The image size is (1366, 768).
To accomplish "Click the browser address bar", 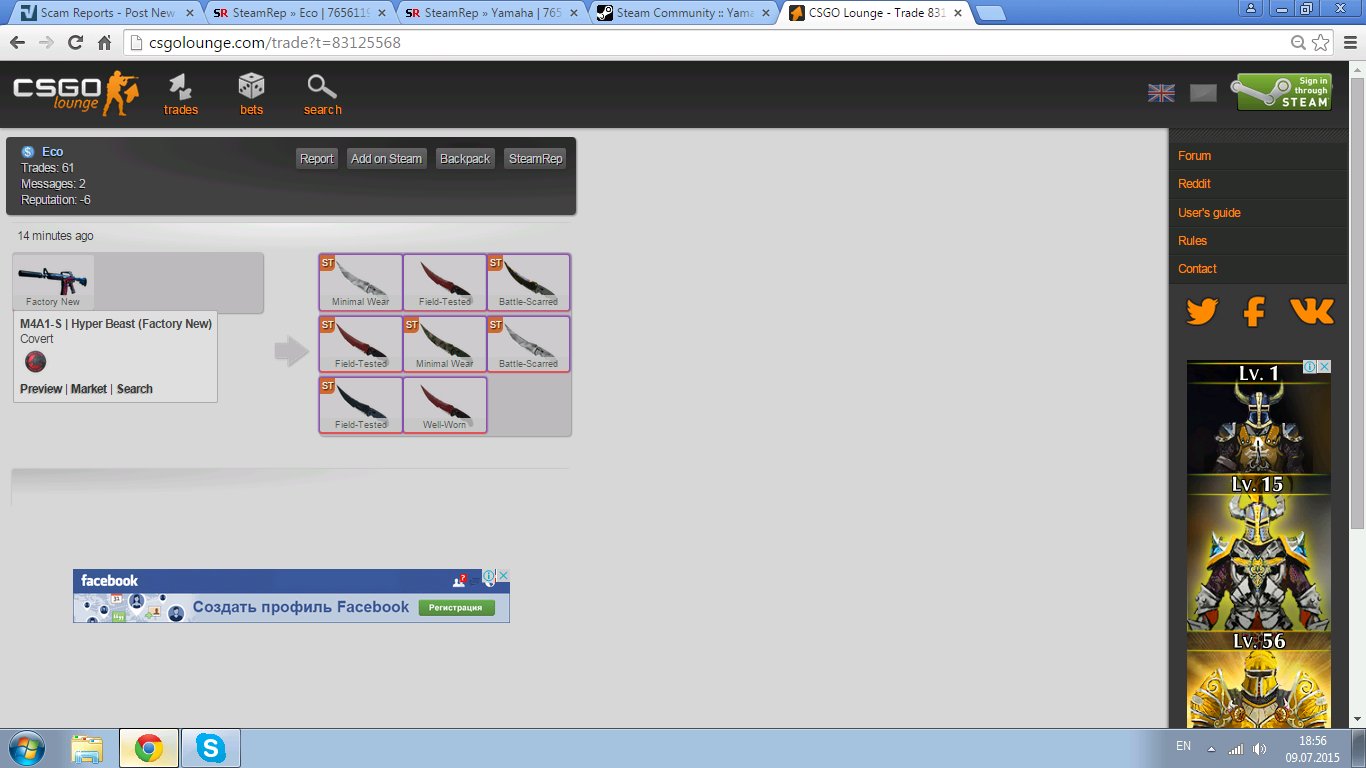I will pos(700,43).
